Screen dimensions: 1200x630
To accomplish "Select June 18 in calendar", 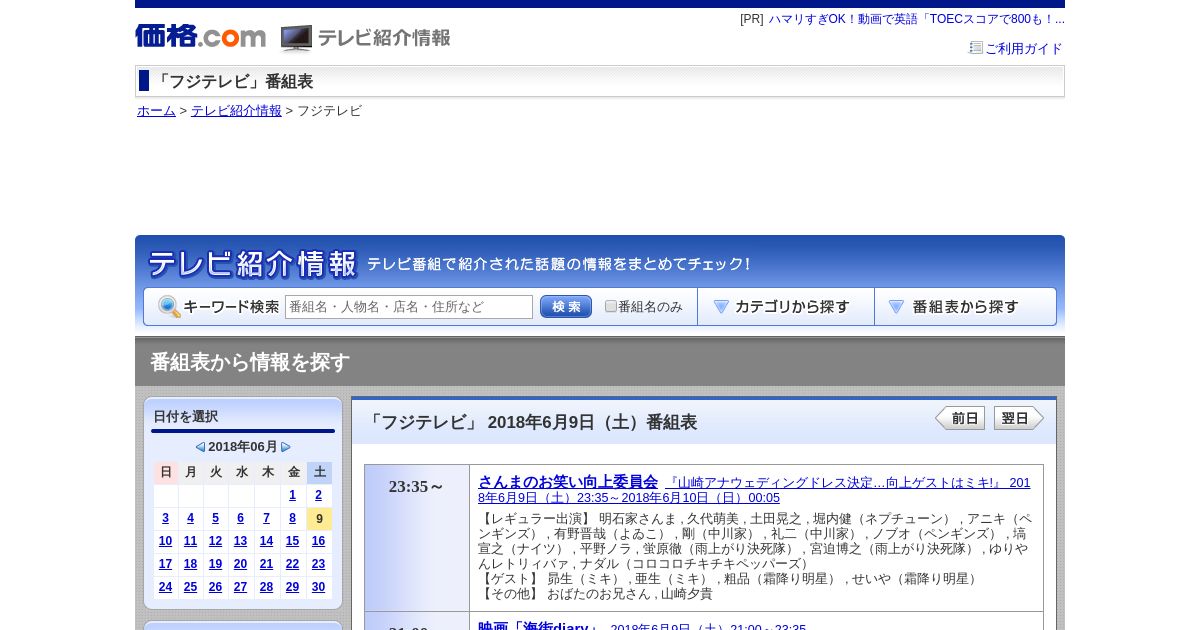I will click(190, 564).
